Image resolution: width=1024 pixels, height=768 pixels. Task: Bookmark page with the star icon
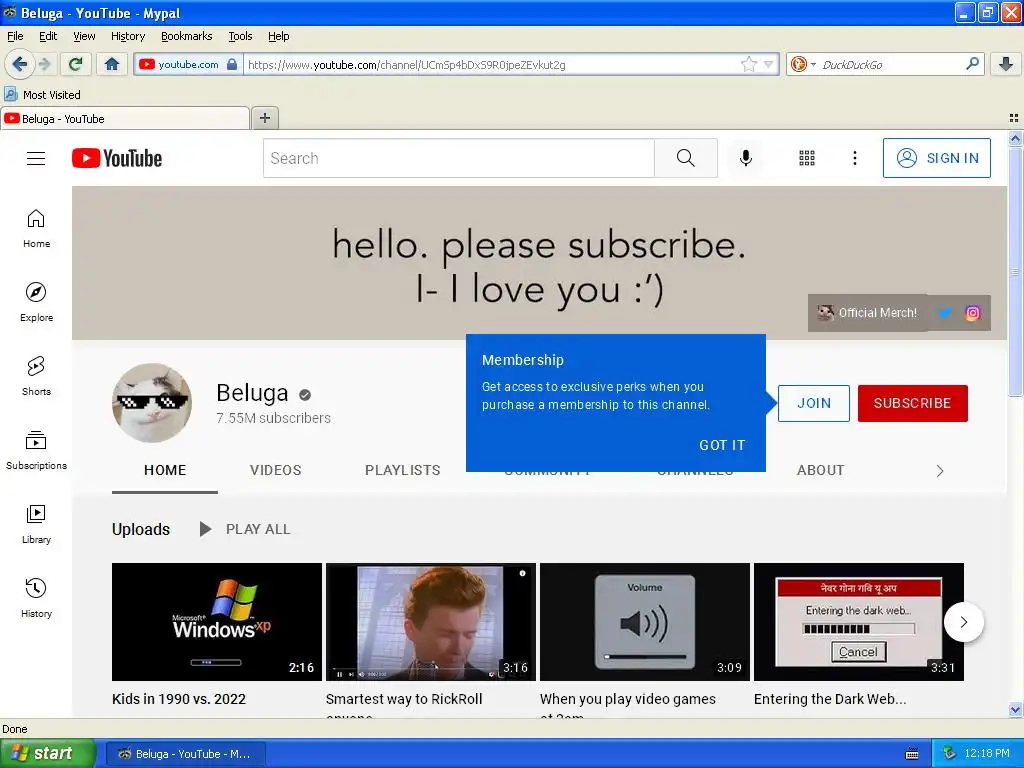click(748, 64)
